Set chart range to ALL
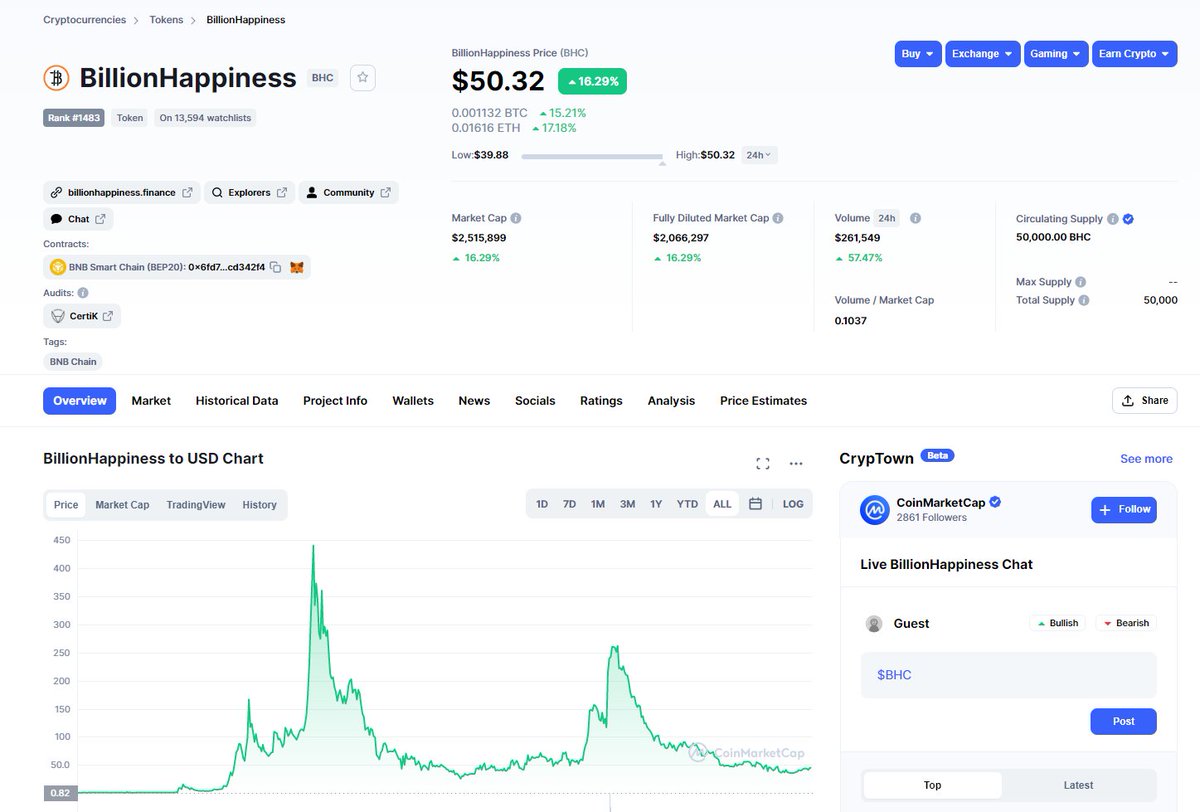The height and width of the screenshot is (812, 1200). [x=722, y=504]
